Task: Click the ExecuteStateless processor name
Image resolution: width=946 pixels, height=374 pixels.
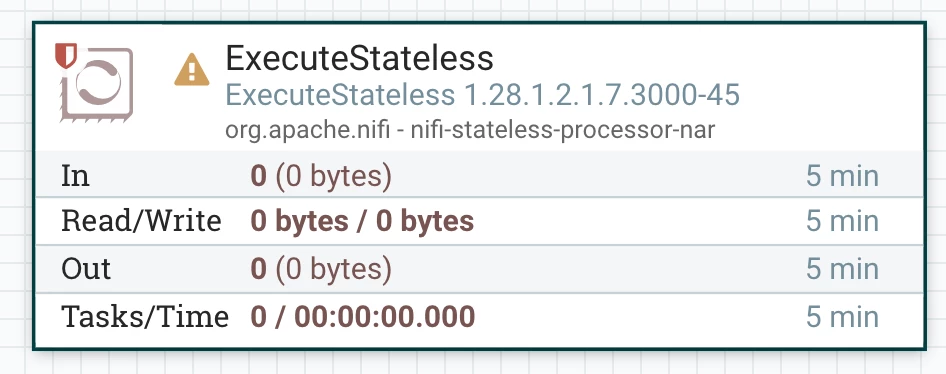Action: coord(360,59)
